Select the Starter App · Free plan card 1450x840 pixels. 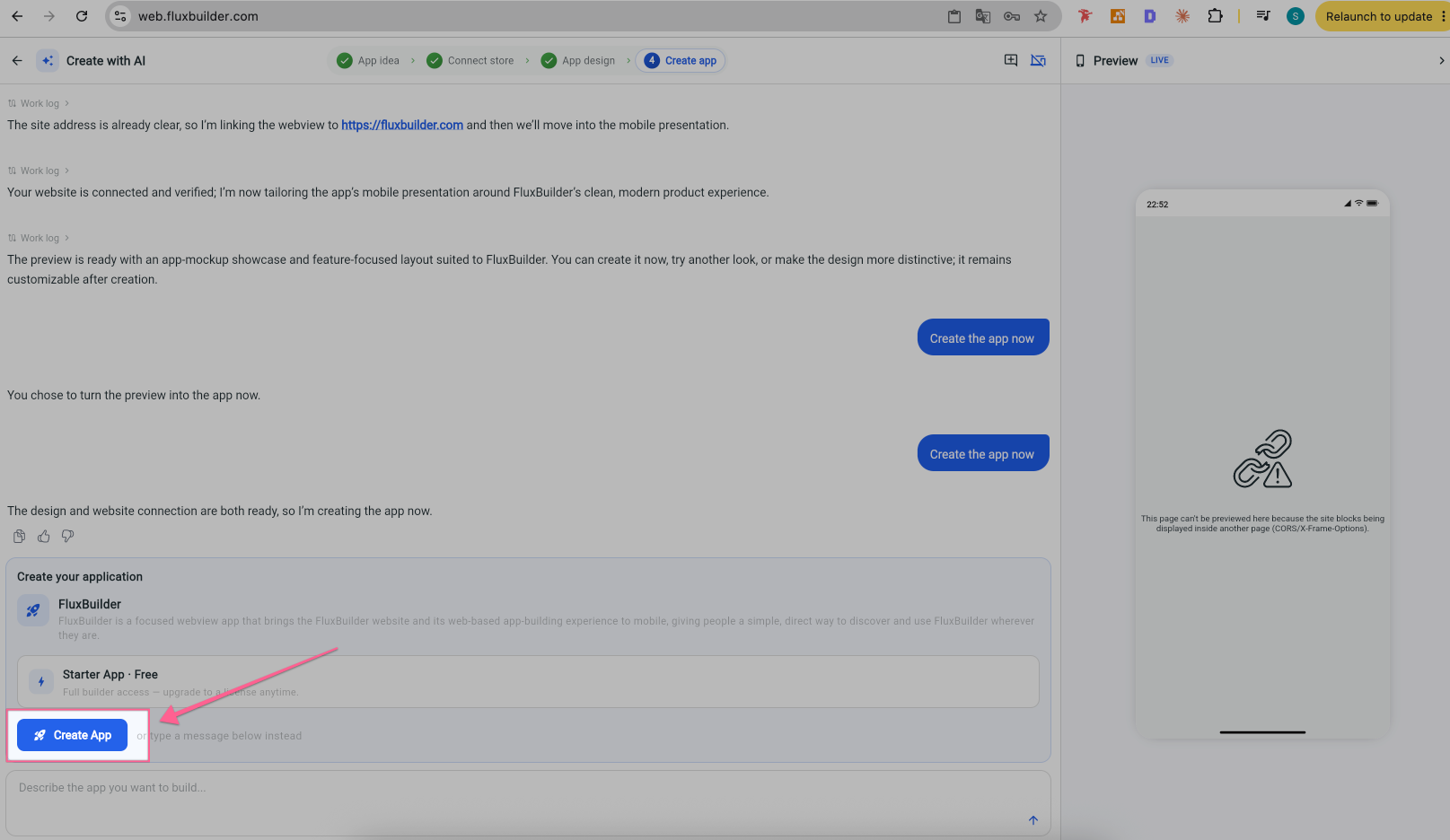coord(528,681)
